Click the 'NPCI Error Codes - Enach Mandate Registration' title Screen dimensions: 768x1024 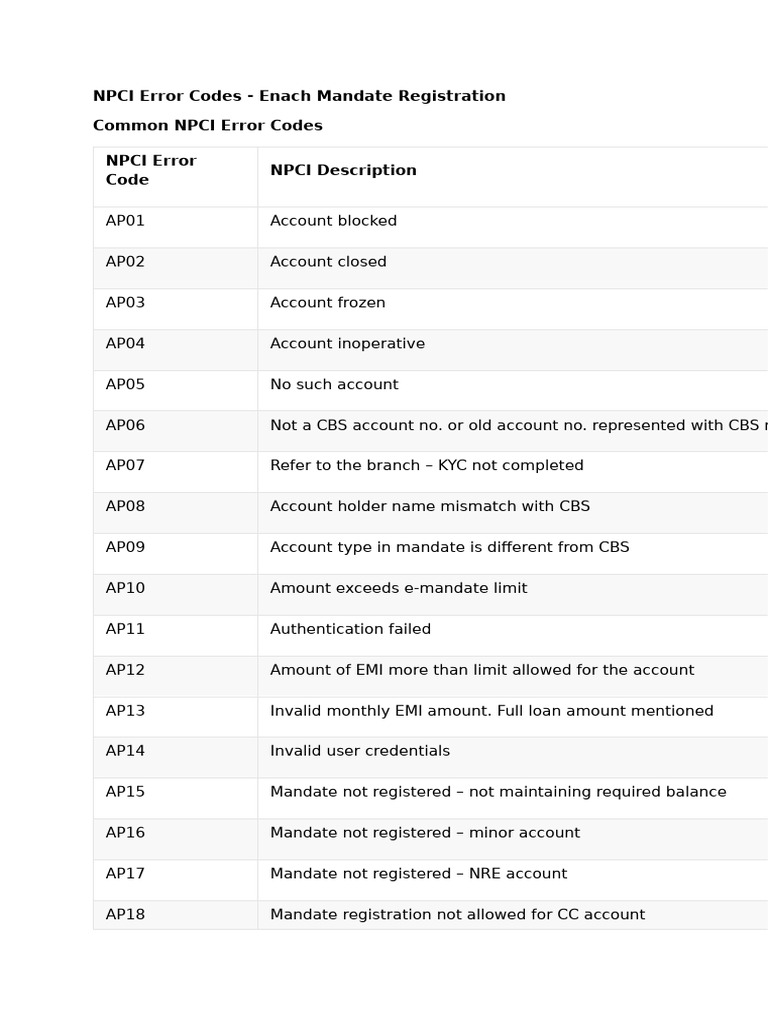click(299, 96)
